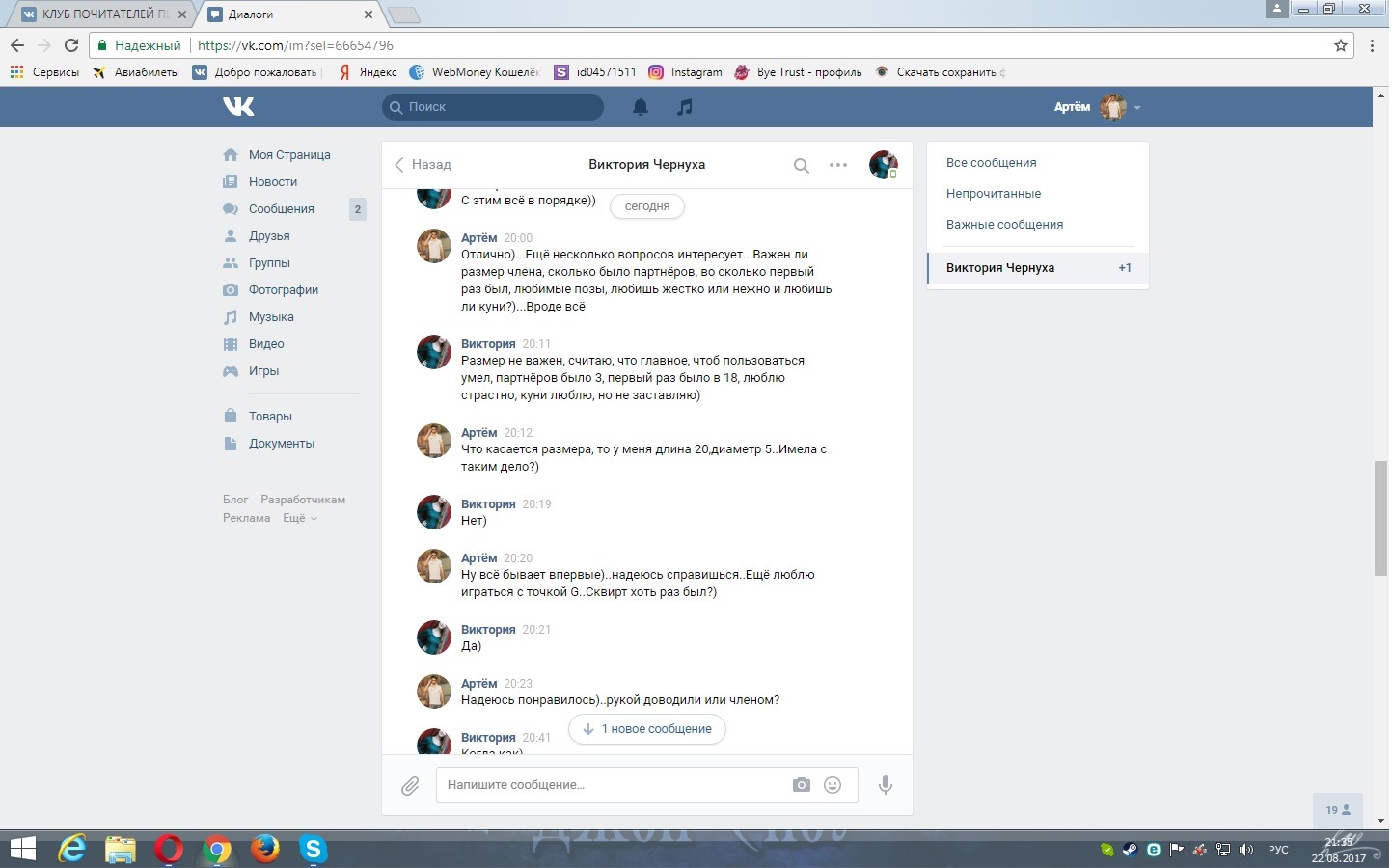Viewport: 1393px width, 868px height.
Task: Close the Диалоги browser tab
Action: 369,14
